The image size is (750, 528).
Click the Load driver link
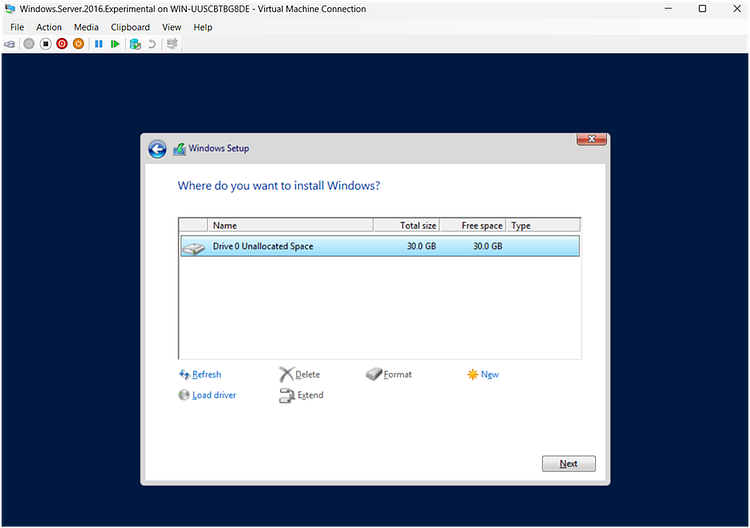tap(214, 395)
